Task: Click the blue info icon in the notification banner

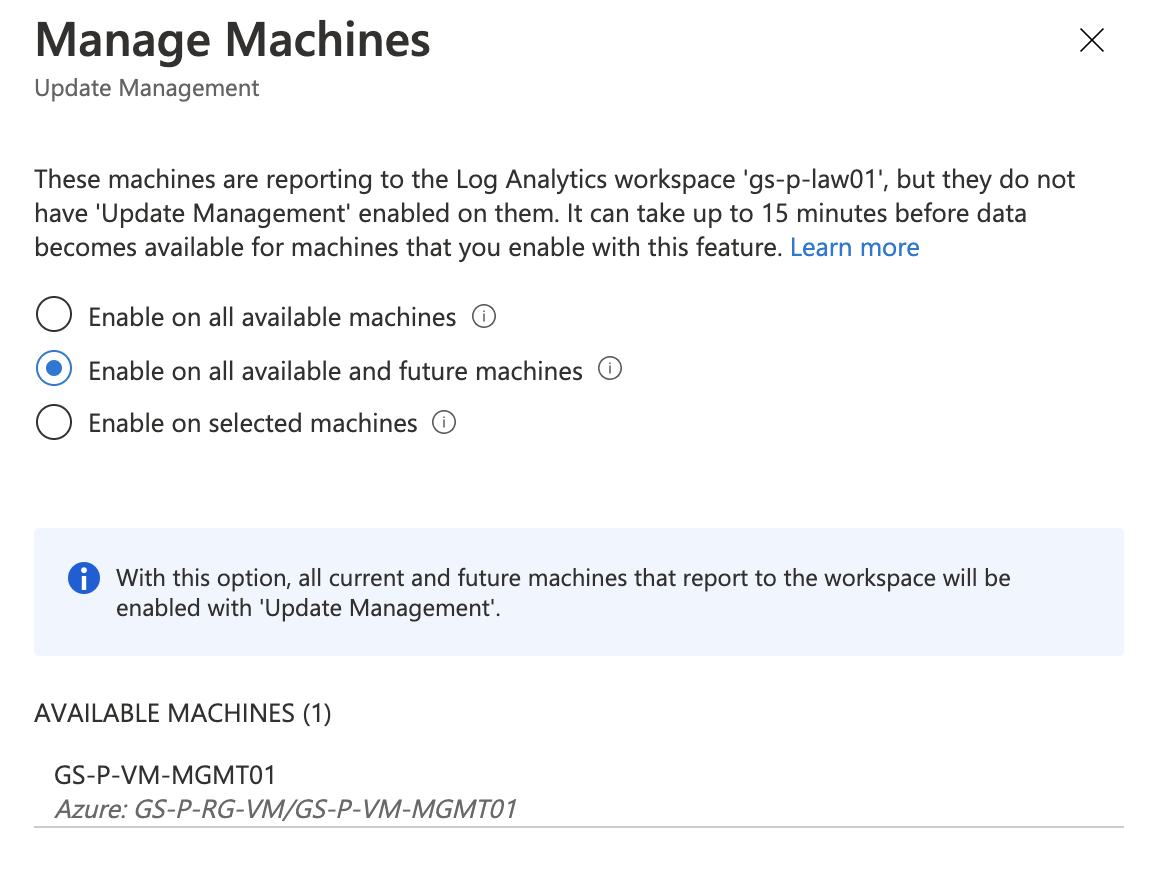Action: coord(83,578)
